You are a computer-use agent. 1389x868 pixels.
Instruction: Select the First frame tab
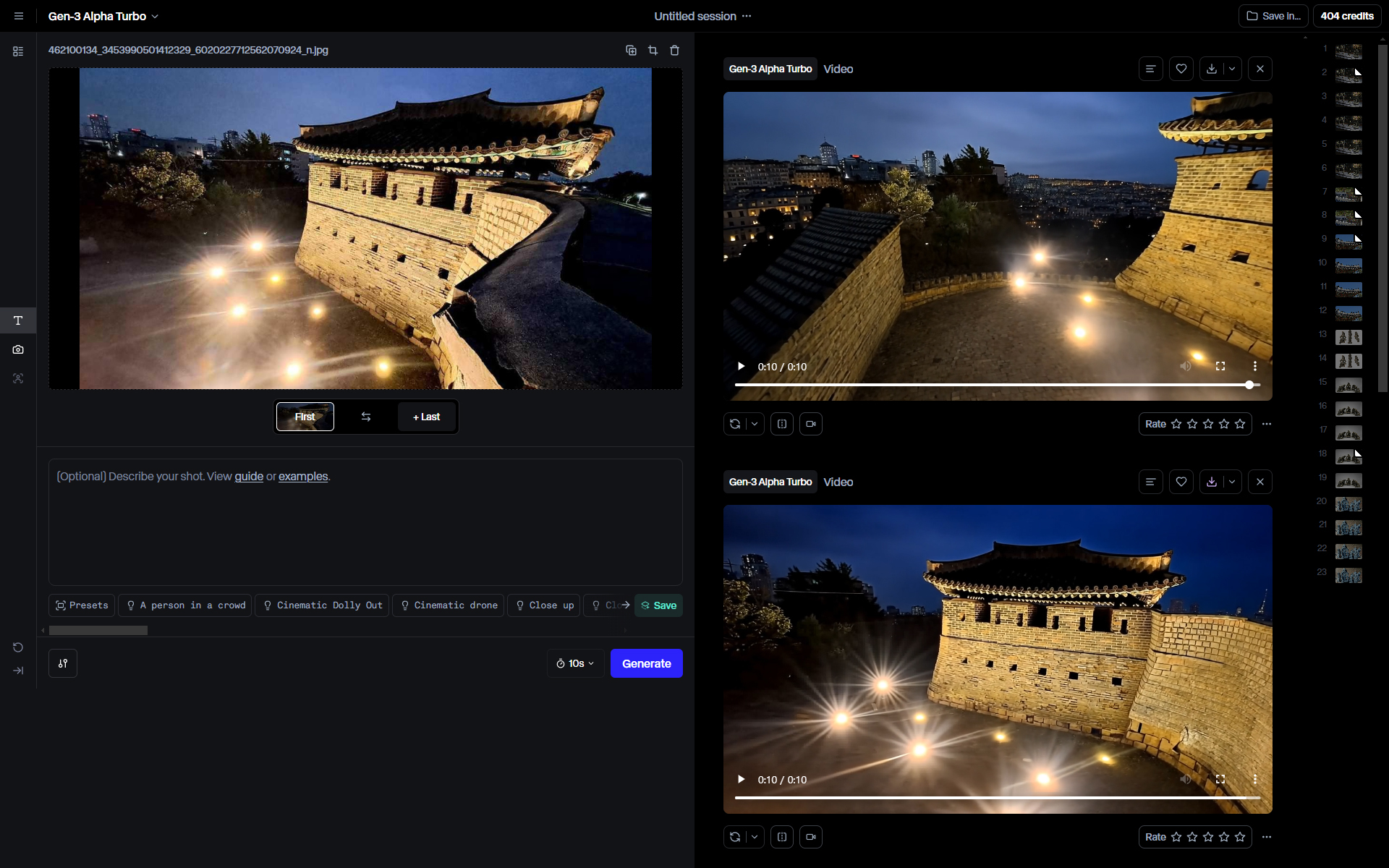click(x=305, y=417)
